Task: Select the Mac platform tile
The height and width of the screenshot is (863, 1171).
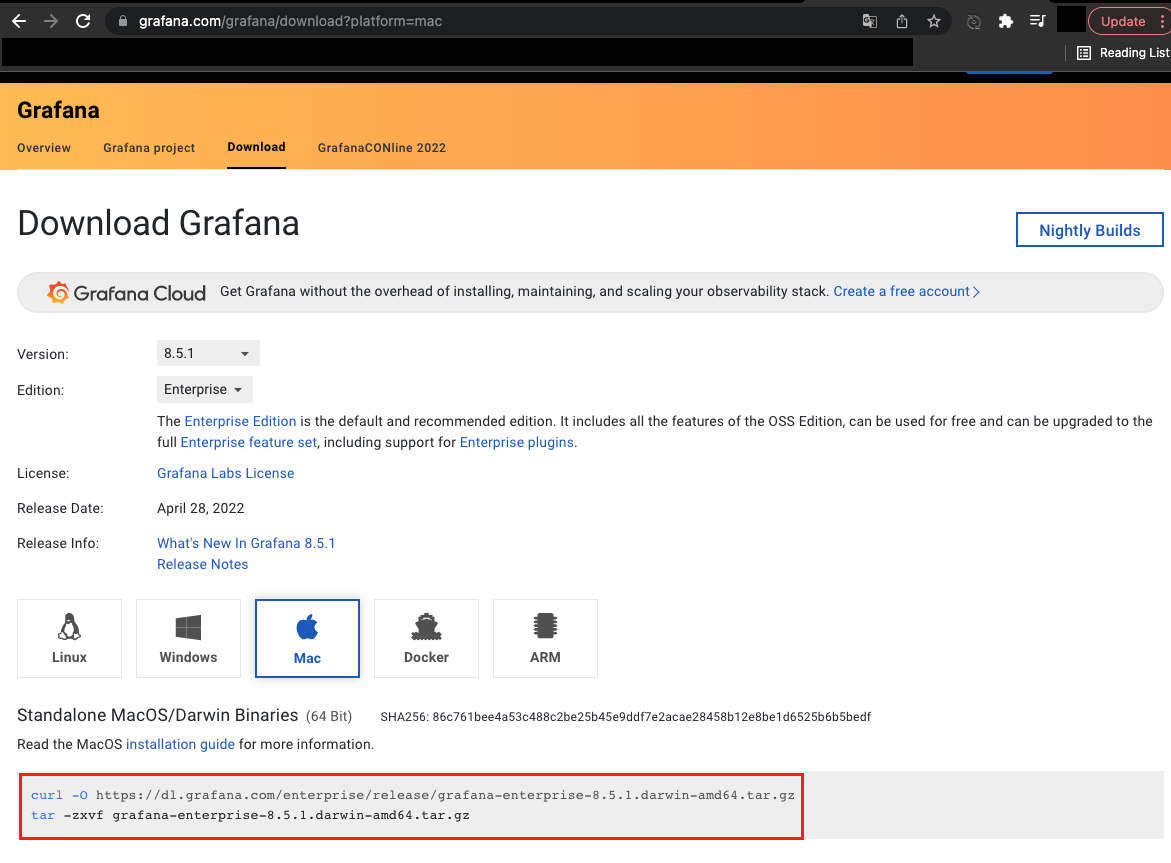Action: [307, 638]
